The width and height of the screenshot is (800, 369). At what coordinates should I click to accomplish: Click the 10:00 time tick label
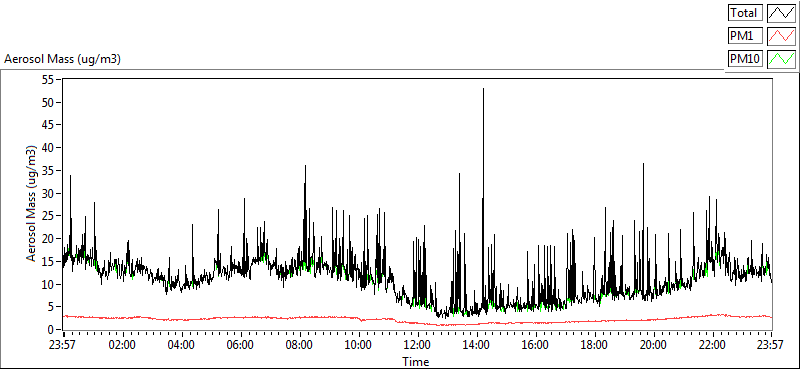tap(358, 345)
